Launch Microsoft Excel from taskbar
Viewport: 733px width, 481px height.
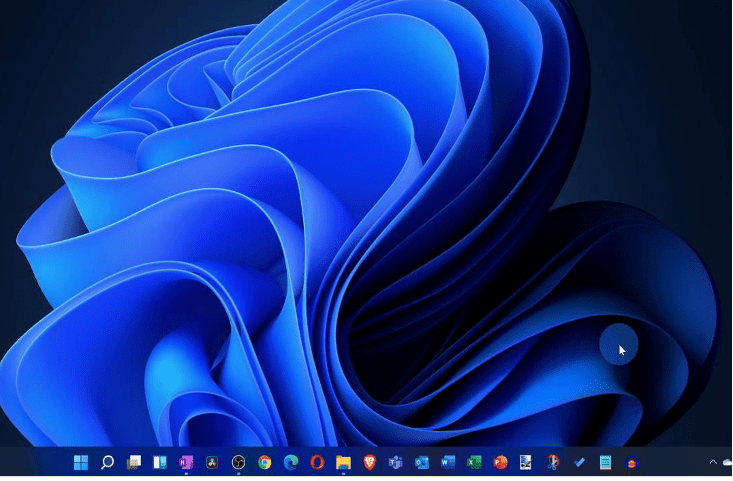(474, 462)
